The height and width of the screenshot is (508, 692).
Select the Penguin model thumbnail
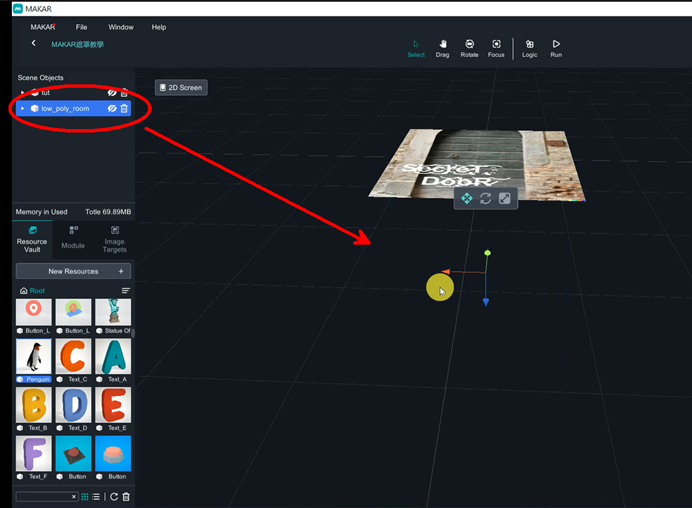coord(33,356)
